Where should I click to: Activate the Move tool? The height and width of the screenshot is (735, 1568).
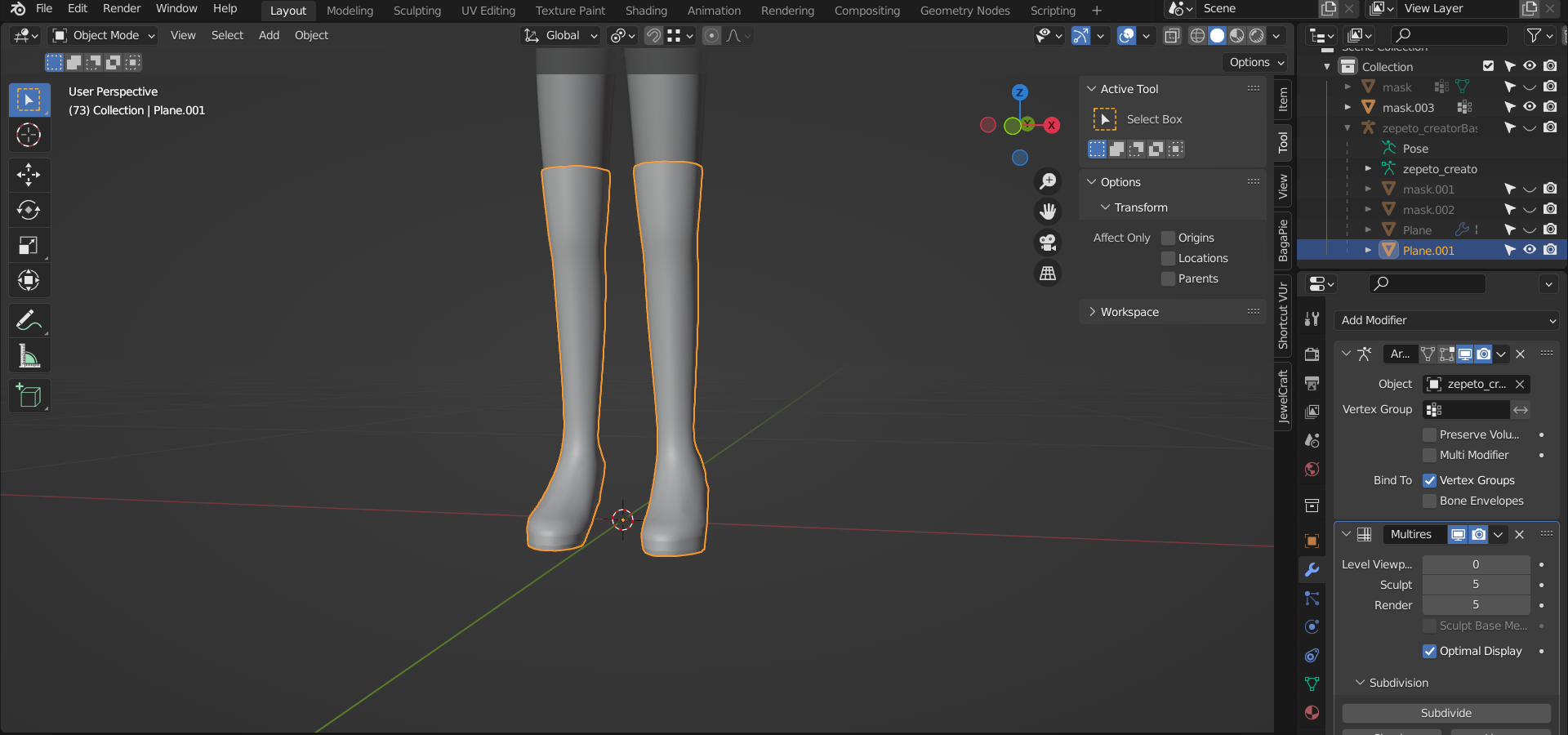[x=29, y=175]
